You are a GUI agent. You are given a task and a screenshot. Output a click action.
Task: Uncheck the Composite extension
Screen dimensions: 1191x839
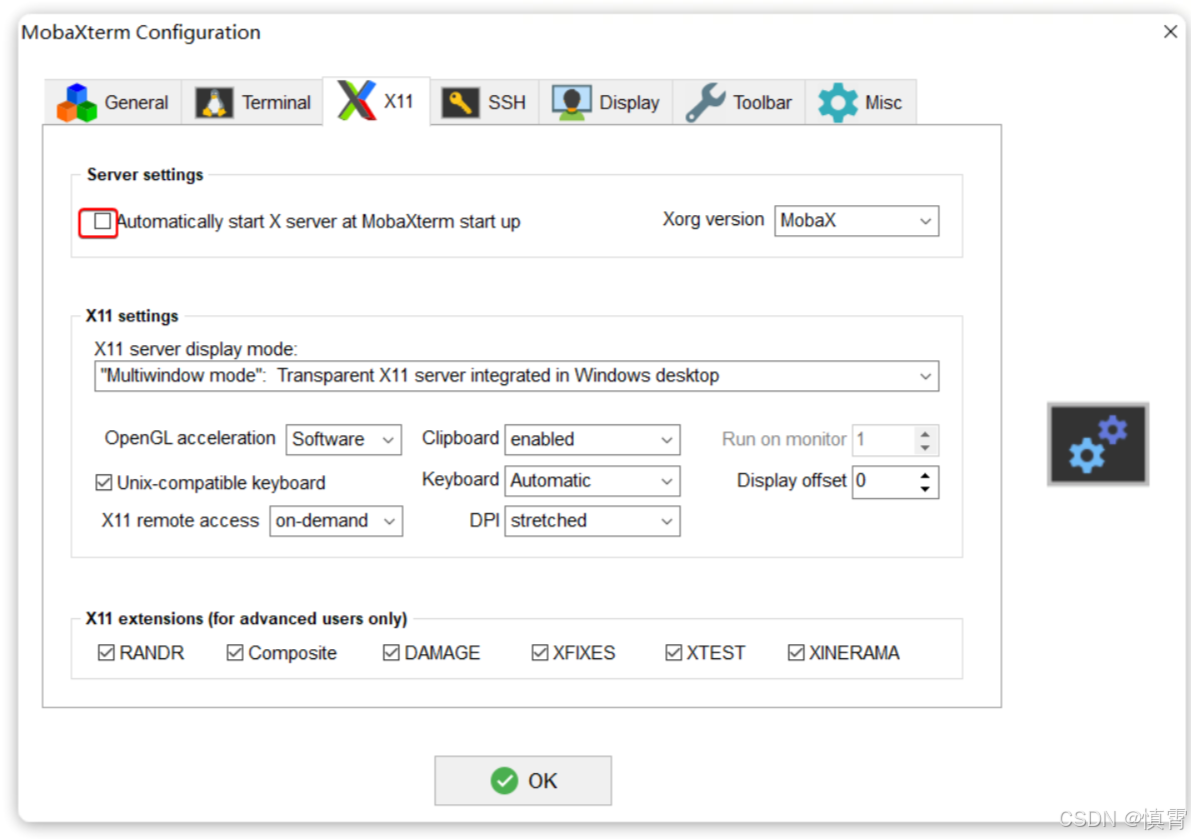235,652
